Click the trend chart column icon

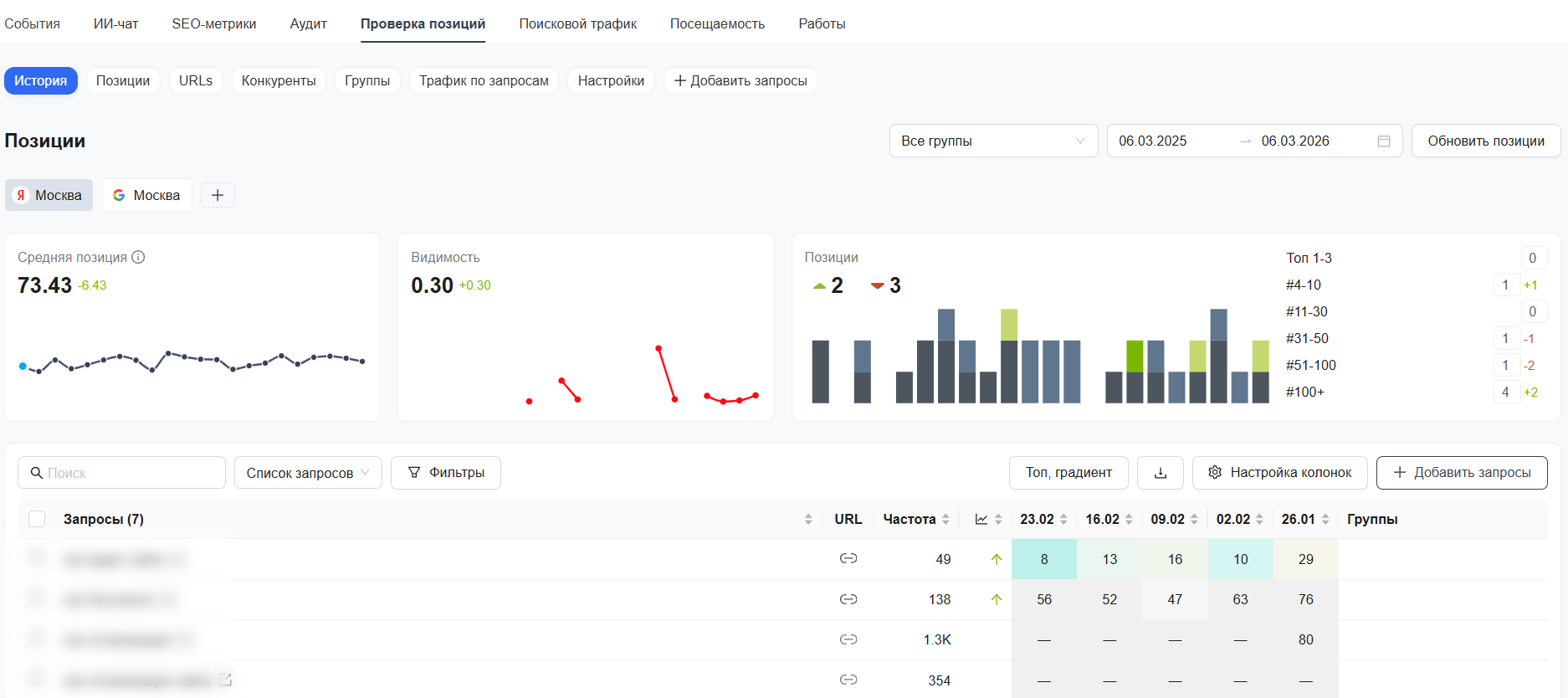(x=981, y=520)
